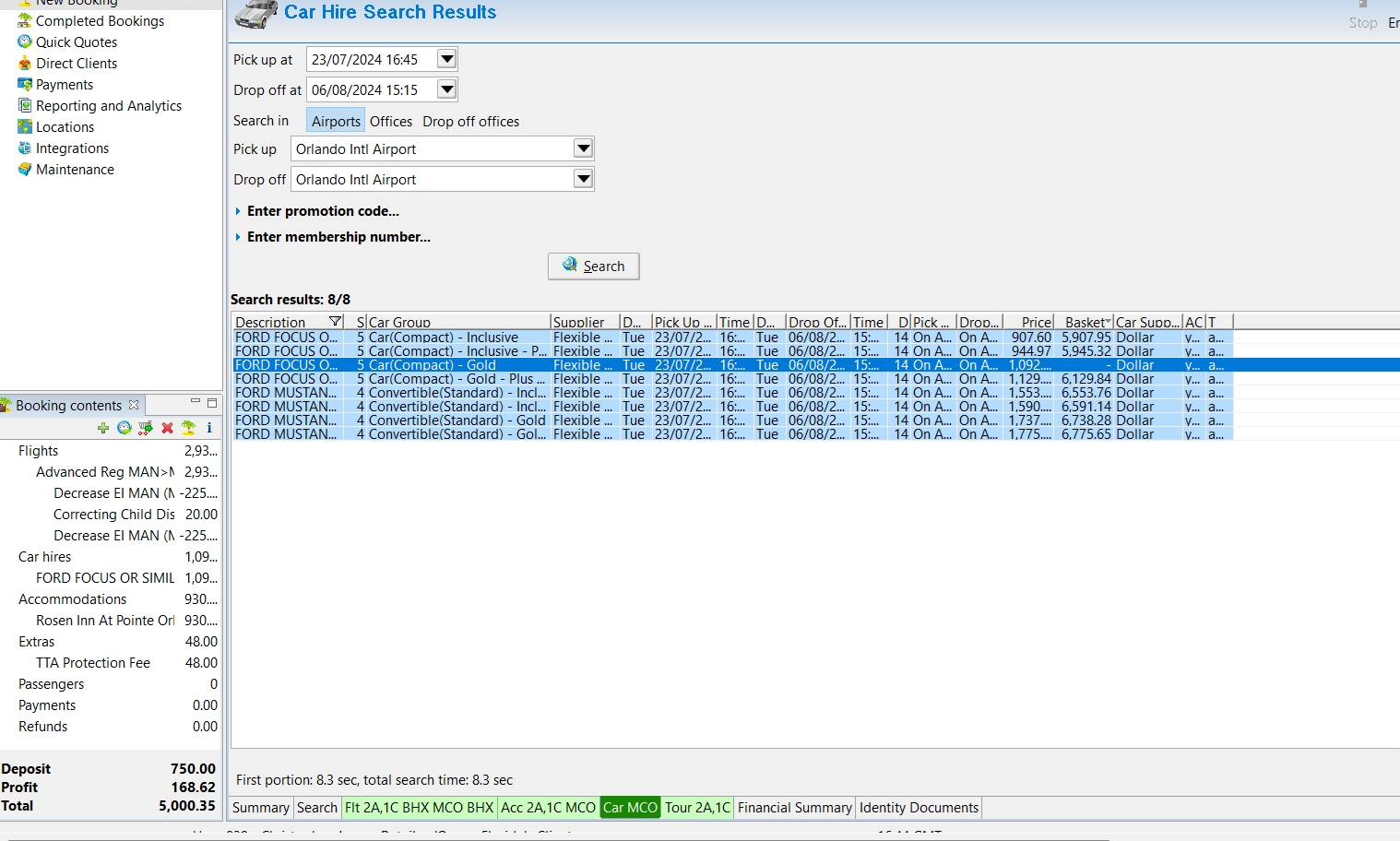This screenshot has height=841, width=1400.
Task: Click the Direct Clients icon
Action: coord(25,63)
